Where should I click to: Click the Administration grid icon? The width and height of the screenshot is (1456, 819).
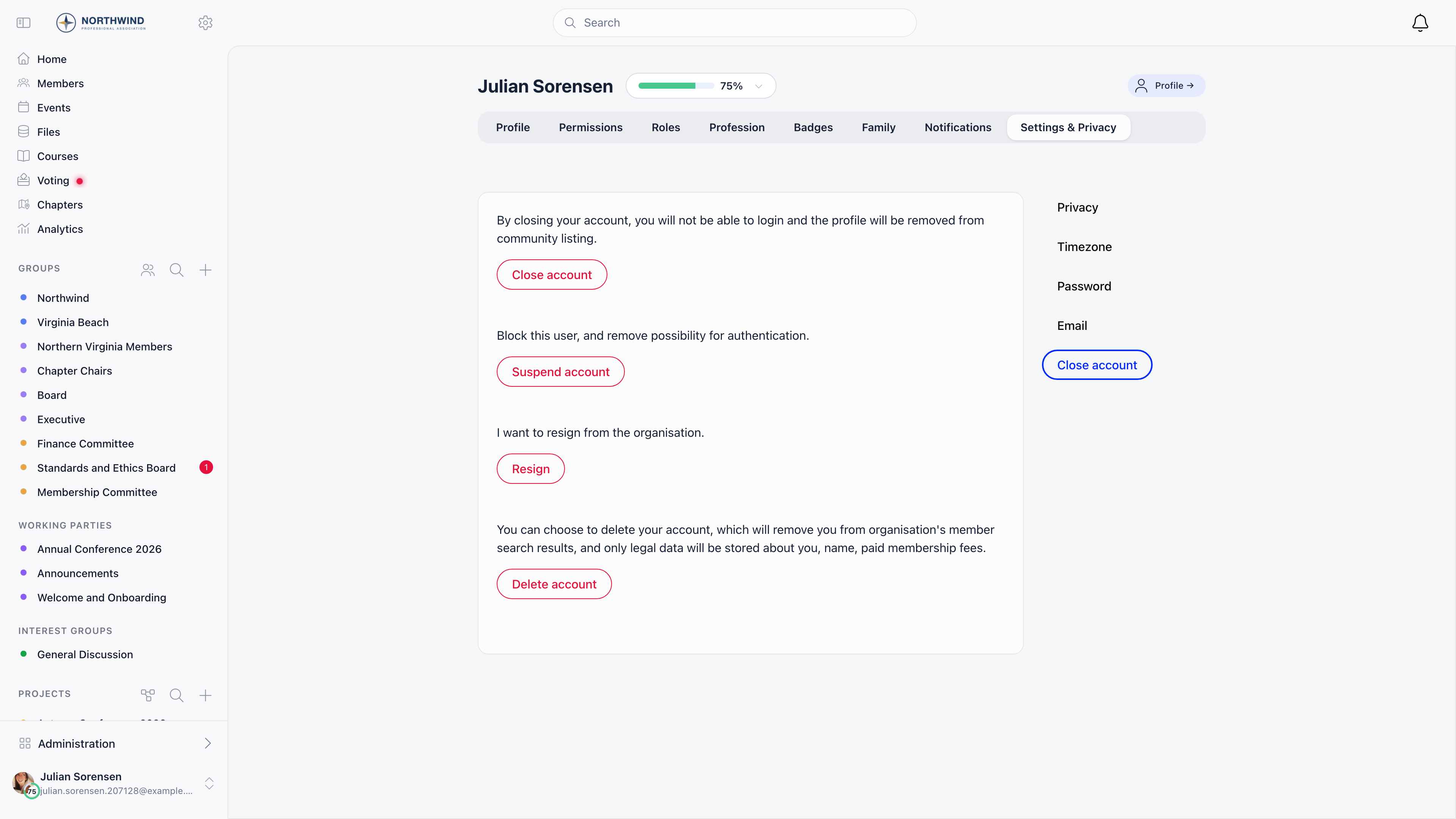point(25,743)
